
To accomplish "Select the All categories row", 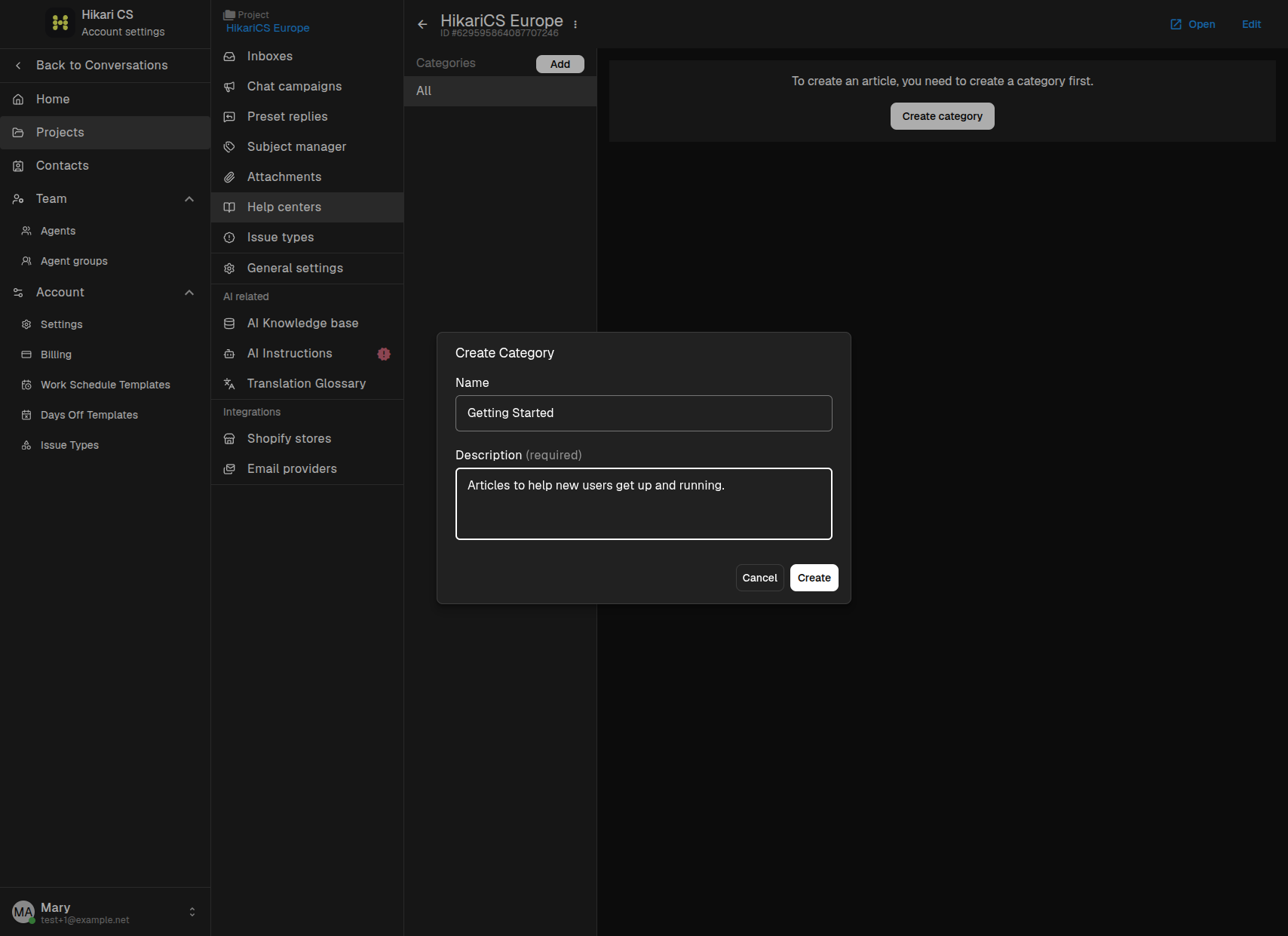I will point(500,91).
